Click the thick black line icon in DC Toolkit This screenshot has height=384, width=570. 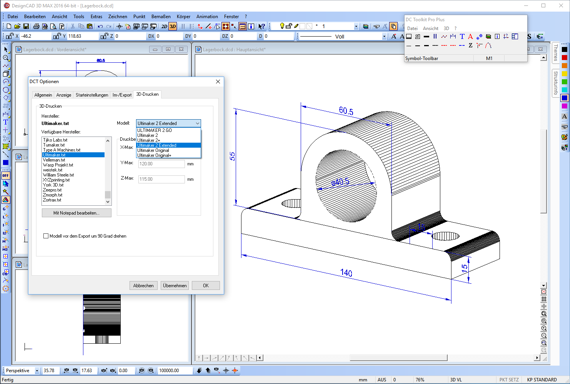(426, 36)
